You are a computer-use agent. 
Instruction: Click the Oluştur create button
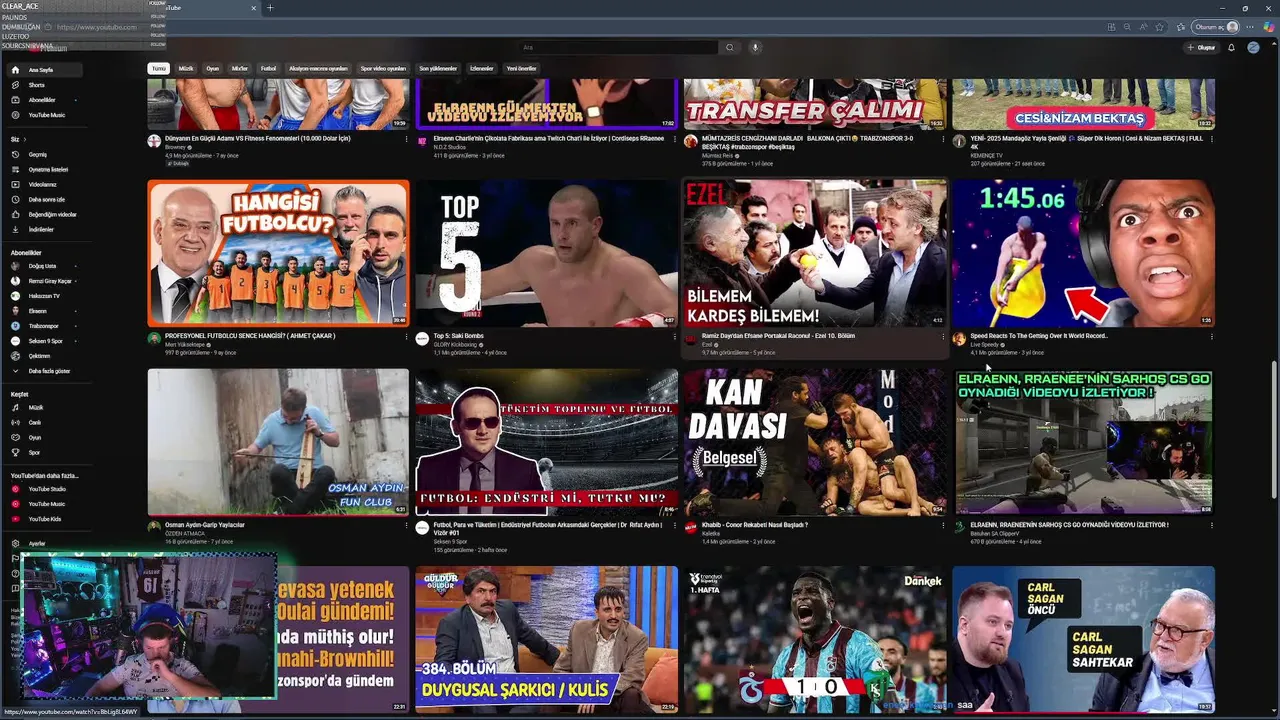[x=1202, y=47]
